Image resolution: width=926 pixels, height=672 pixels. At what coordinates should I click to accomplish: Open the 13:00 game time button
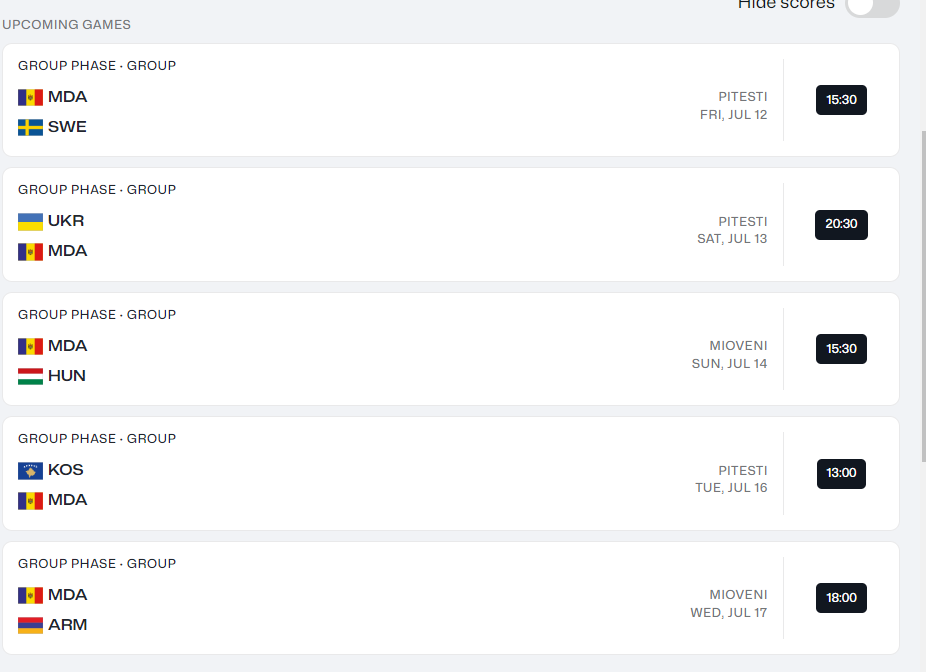(841, 473)
